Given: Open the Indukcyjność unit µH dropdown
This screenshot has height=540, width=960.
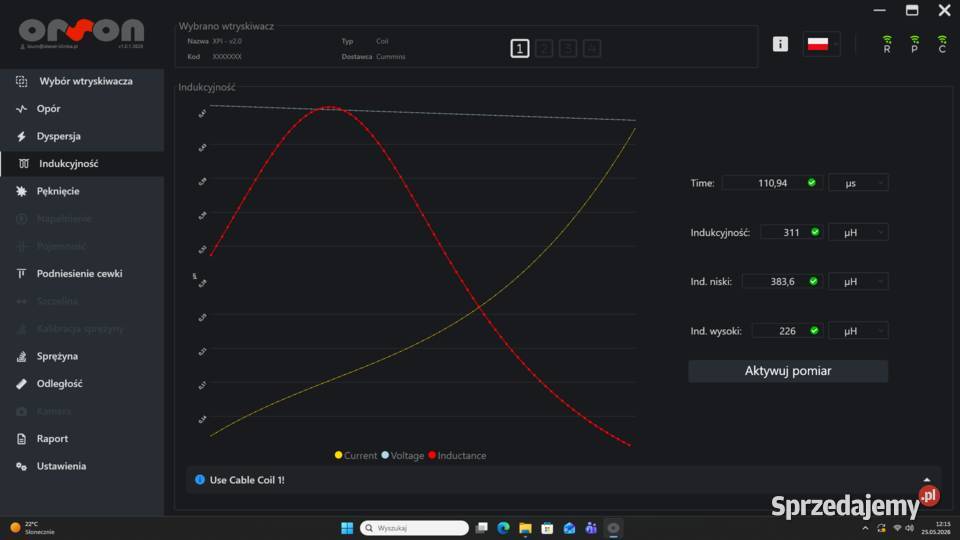Looking at the screenshot, I should [x=858, y=233].
